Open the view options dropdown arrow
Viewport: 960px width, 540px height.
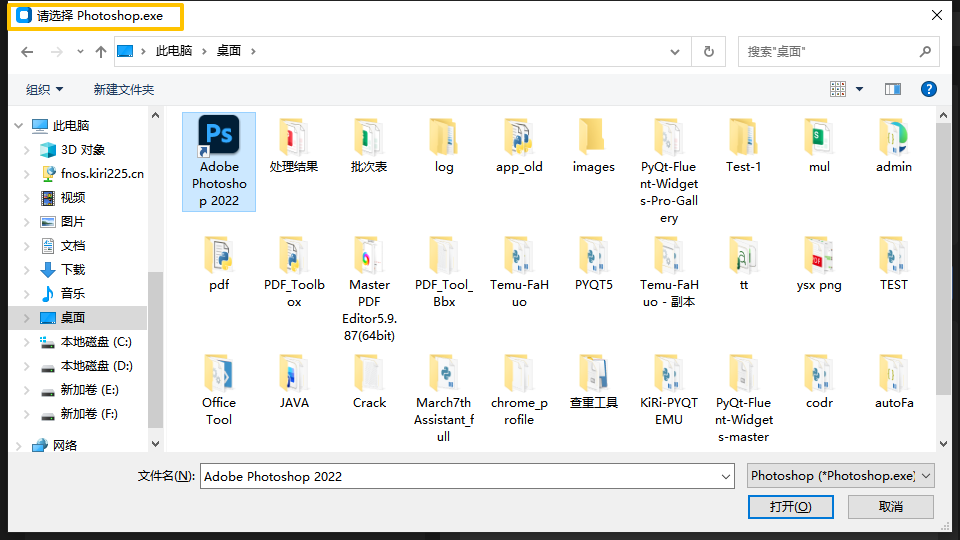tap(859, 89)
